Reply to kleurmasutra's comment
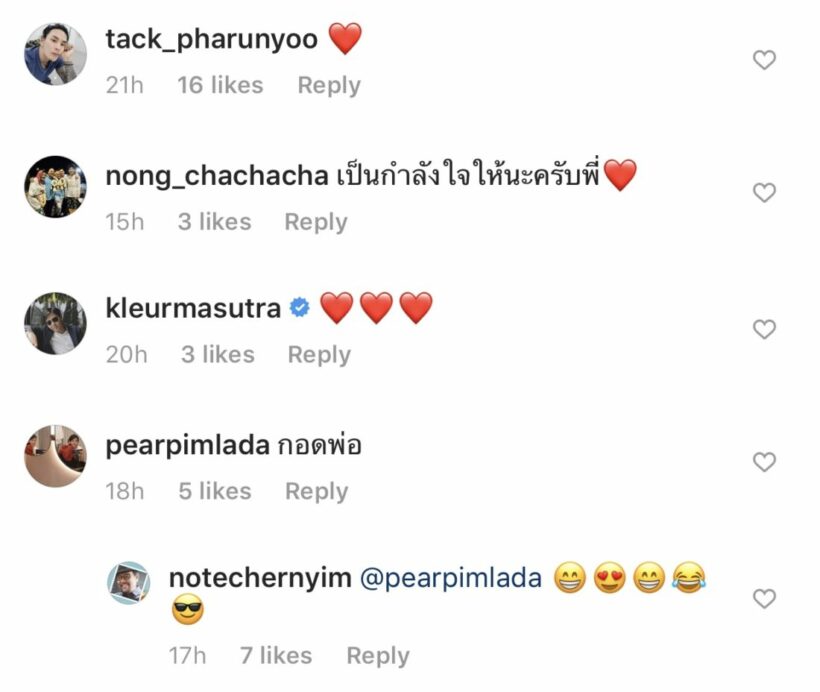 [x=319, y=355]
